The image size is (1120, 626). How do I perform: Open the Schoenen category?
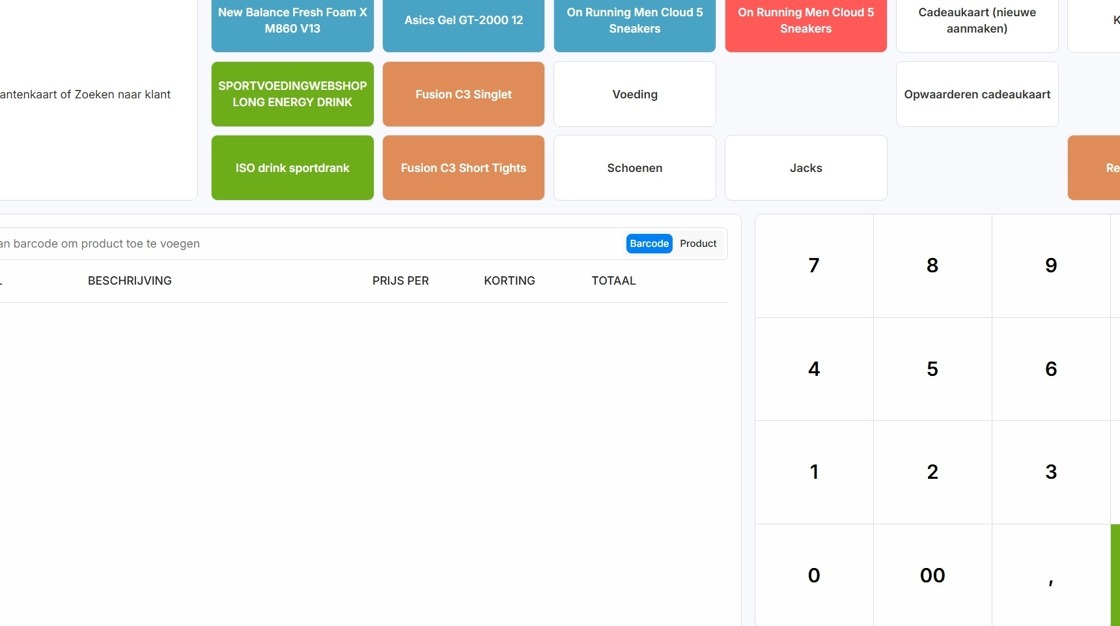pyautogui.click(x=634, y=168)
